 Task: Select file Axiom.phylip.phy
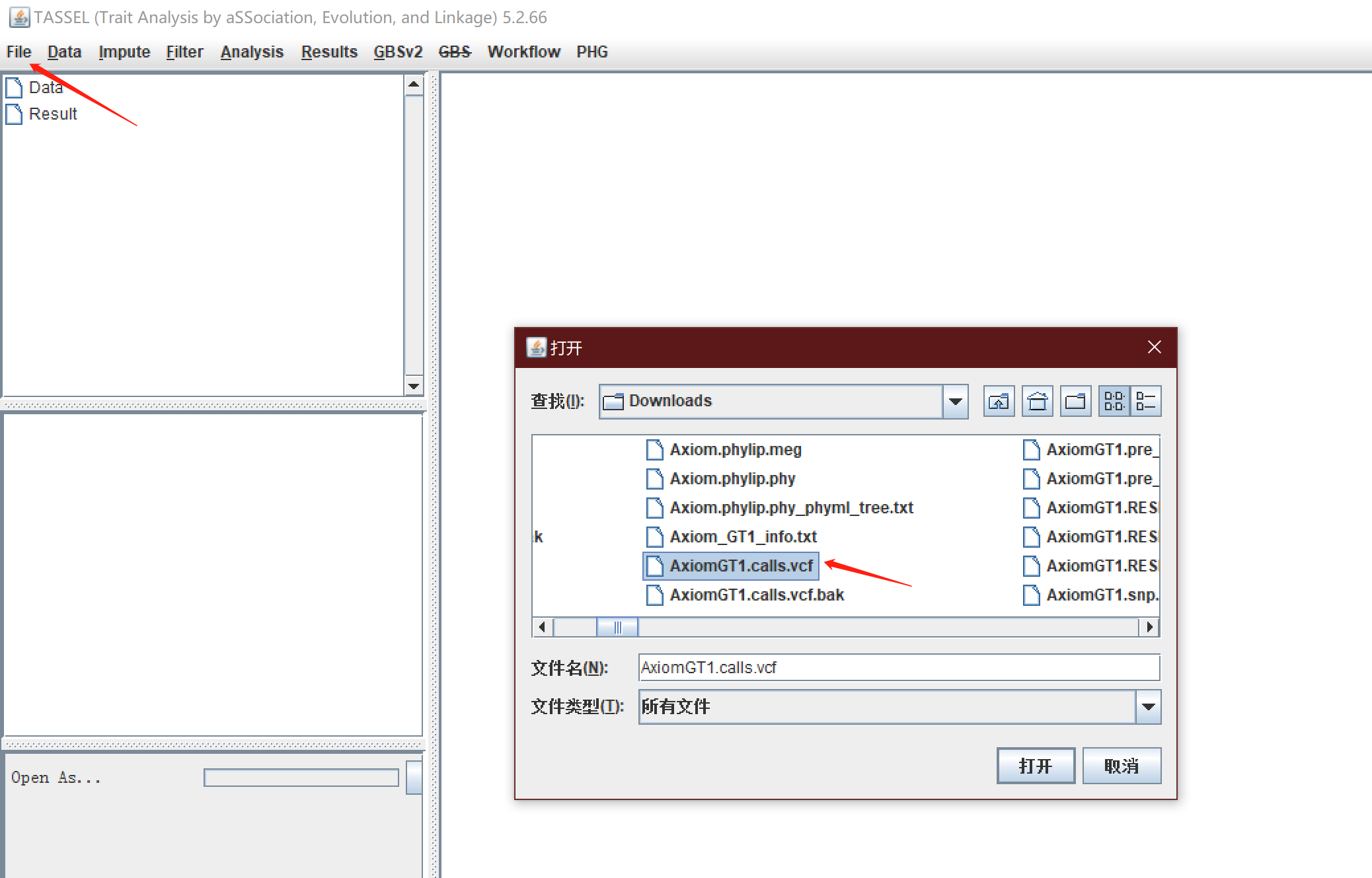720,478
